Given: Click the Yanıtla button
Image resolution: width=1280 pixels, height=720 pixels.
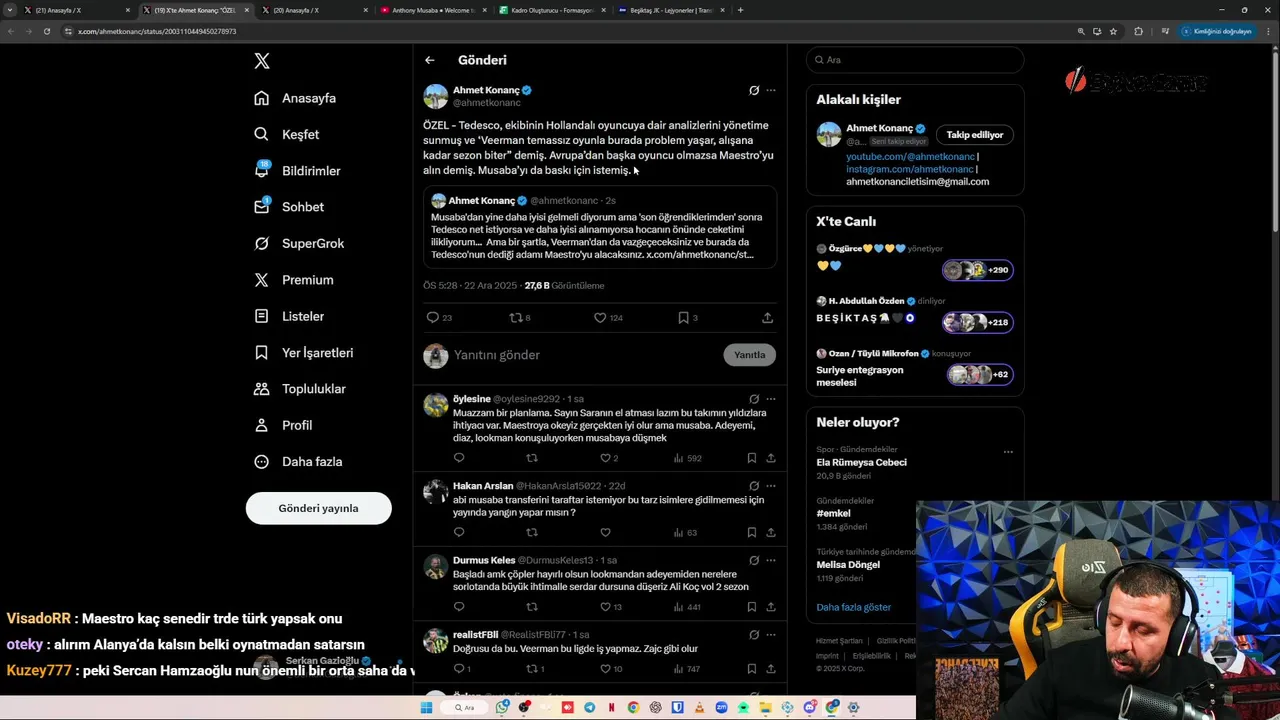Looking at the screenshot, I should point(749,355).
